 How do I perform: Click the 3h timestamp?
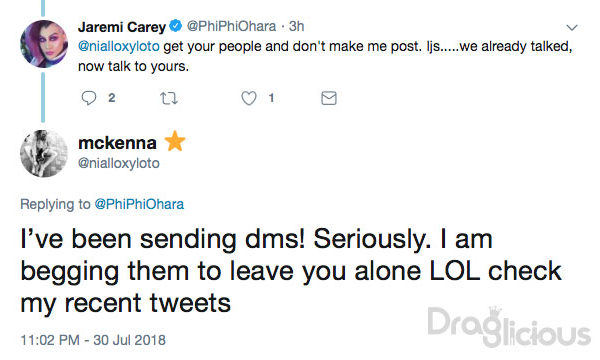point(297,26)
